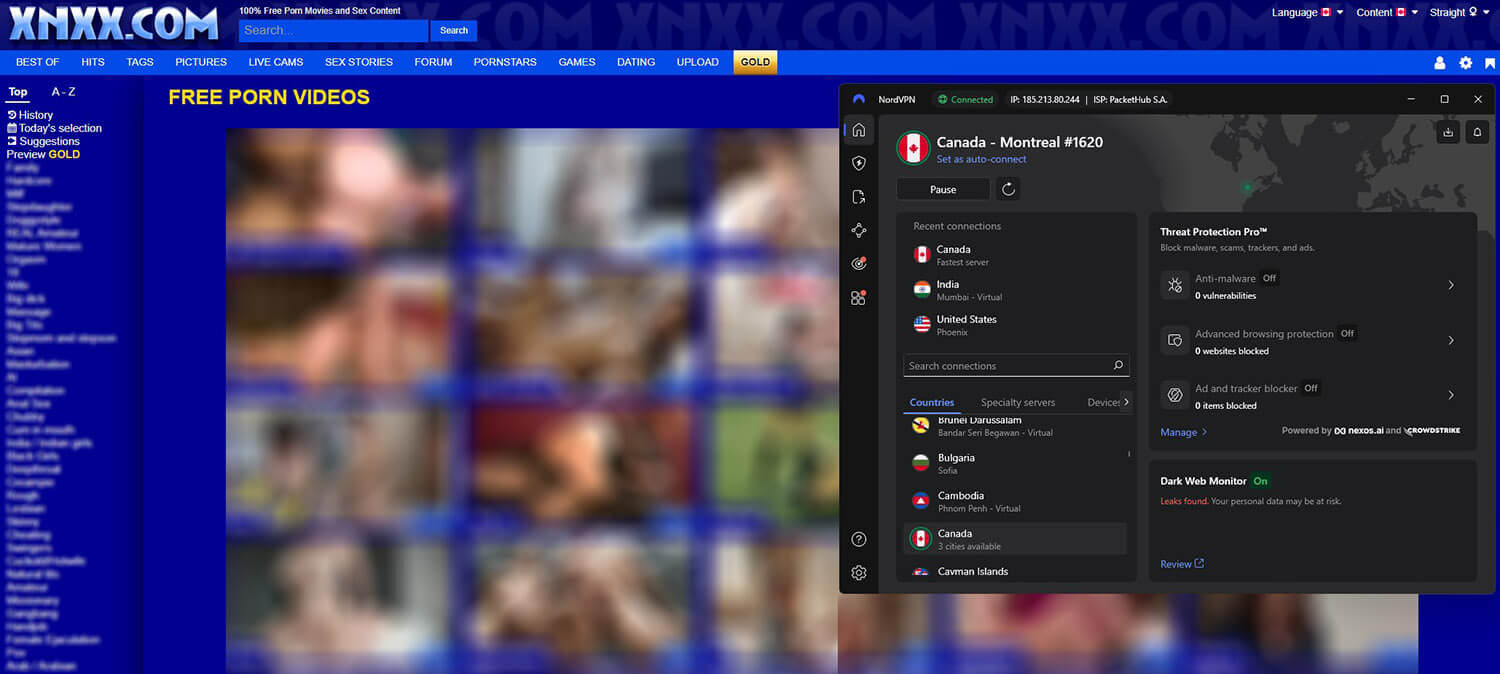This screenshot has height=674, width=1500.
Task: Open the Language dropdown on XNXX header
Action: [1306, 12]
